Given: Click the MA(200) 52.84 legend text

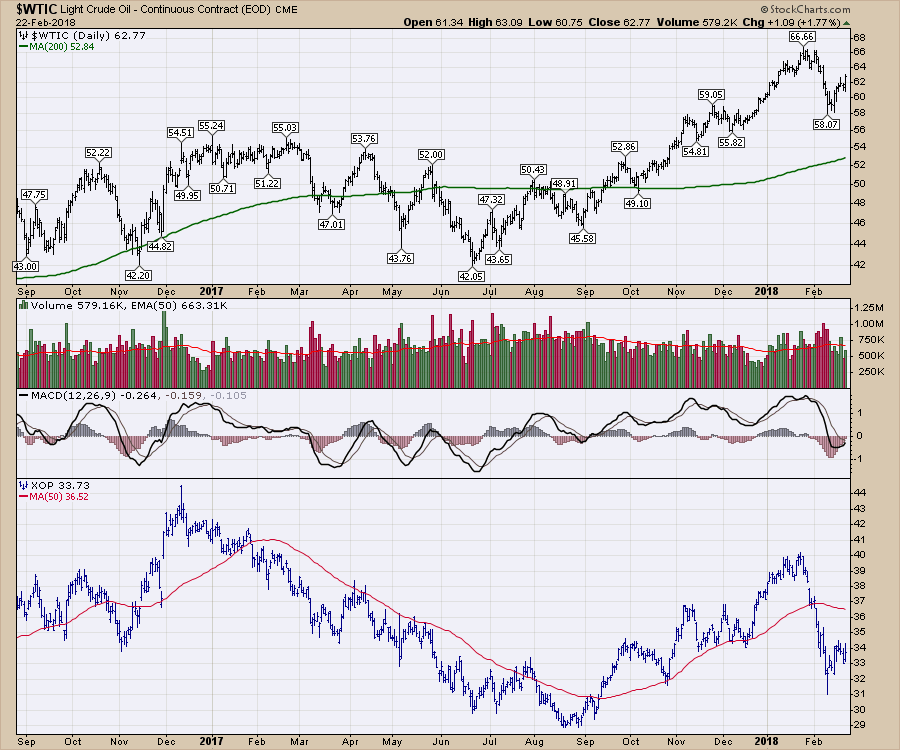Looking at the screenshot, I should tap(61, 47).
